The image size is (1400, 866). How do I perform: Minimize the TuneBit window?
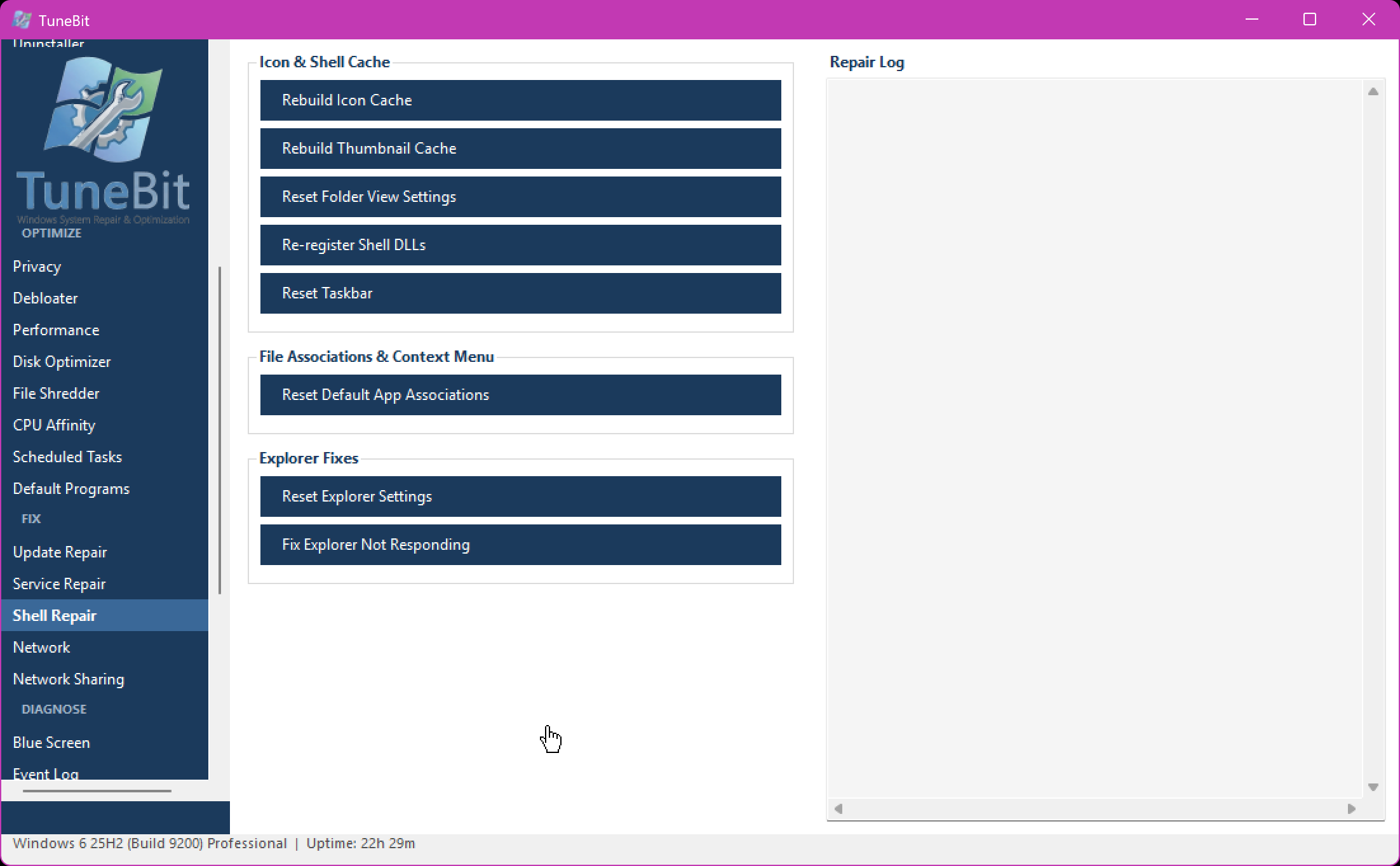(x=1252, y=20)
